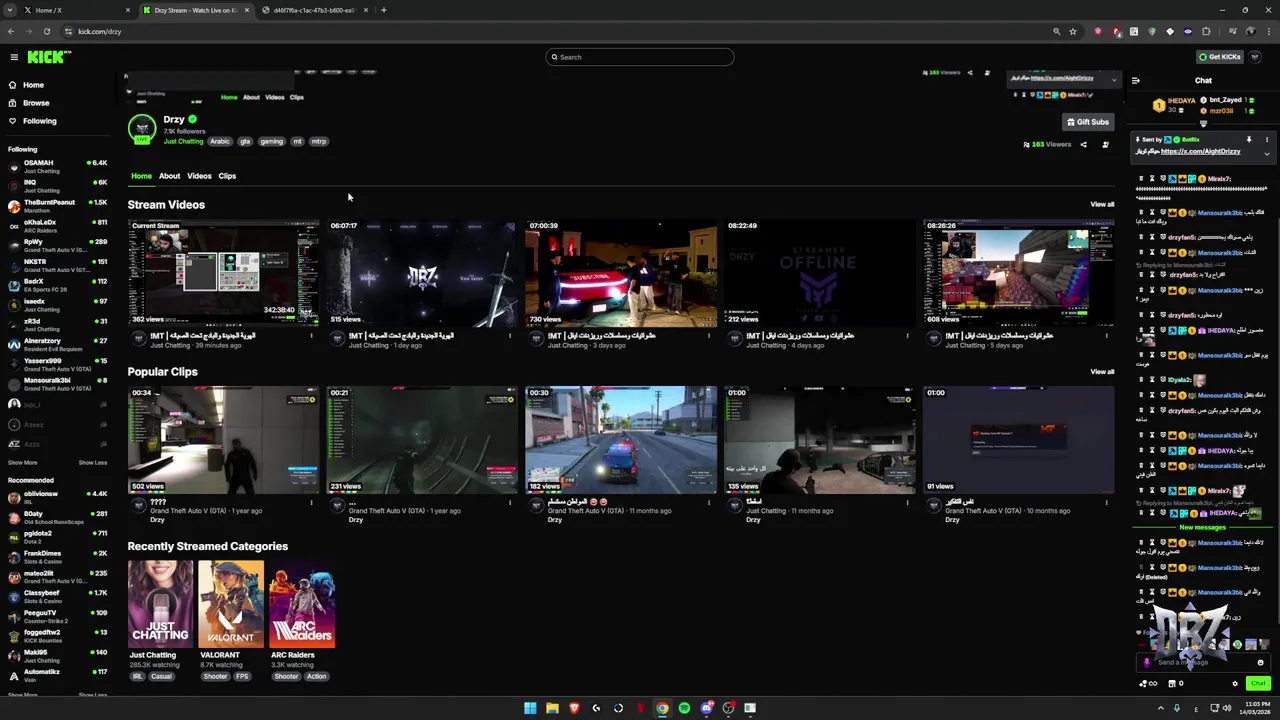This screenshot has width=1280, height=720.
Task: Switch to channel Videos tab
Action: pos(199,176)
